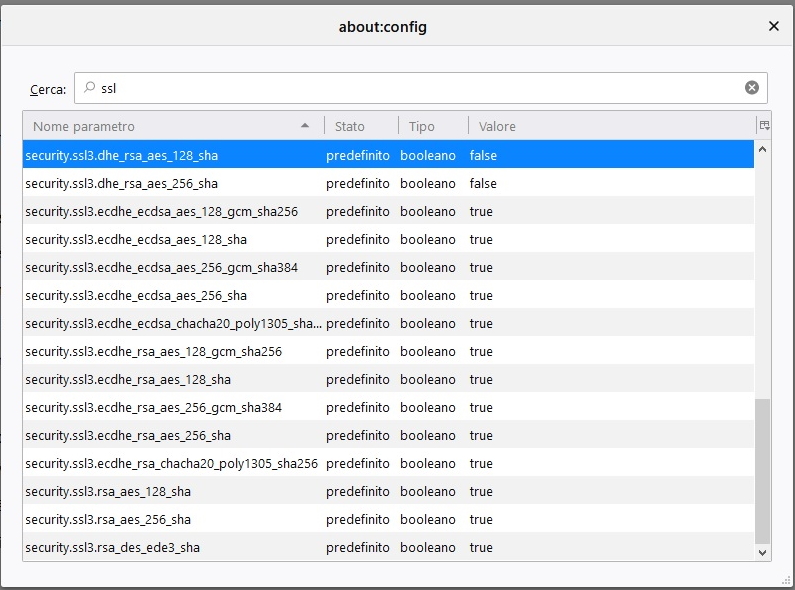Select security.ssl3.ecdhe_ecdsa_aes_128_gcm_sha256 row

click(388, 211)
